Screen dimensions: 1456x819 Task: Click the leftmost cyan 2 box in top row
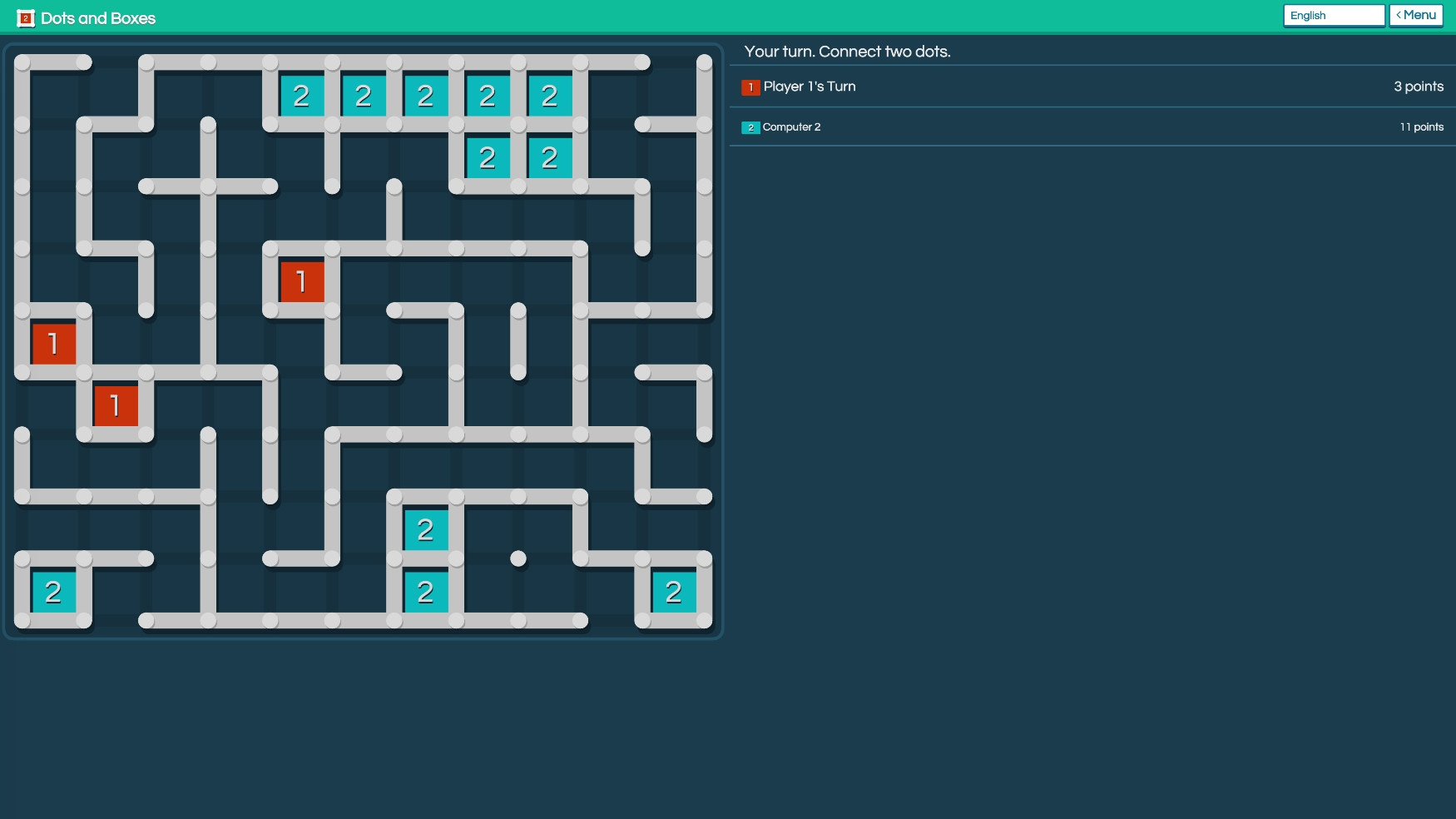[302, 96]
